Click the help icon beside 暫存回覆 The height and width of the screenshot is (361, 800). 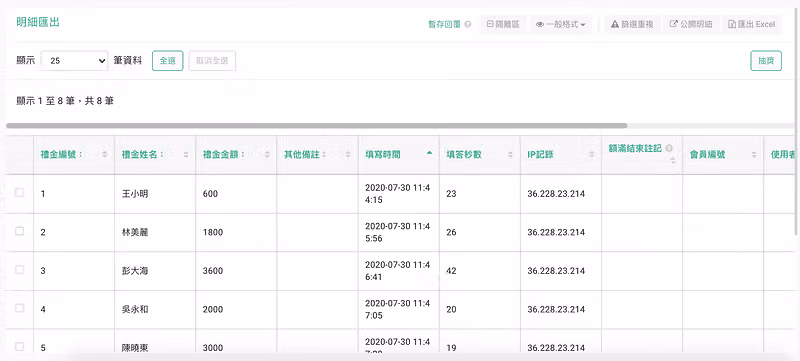pos(468,24)
